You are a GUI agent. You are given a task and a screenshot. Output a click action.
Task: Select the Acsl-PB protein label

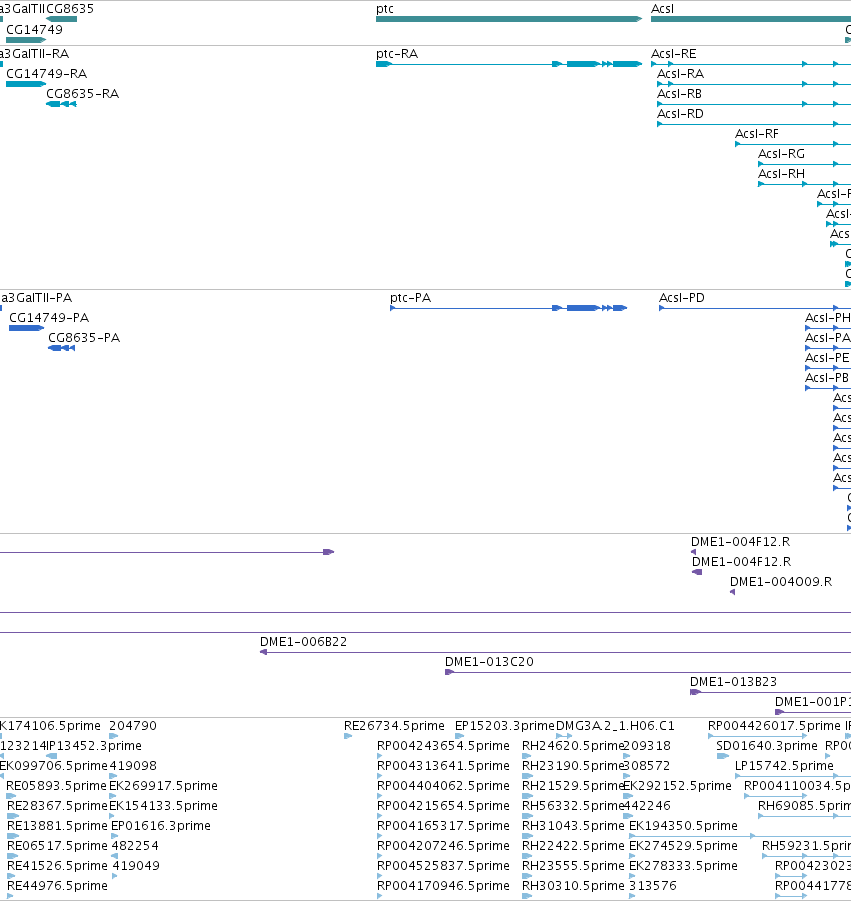827,379
